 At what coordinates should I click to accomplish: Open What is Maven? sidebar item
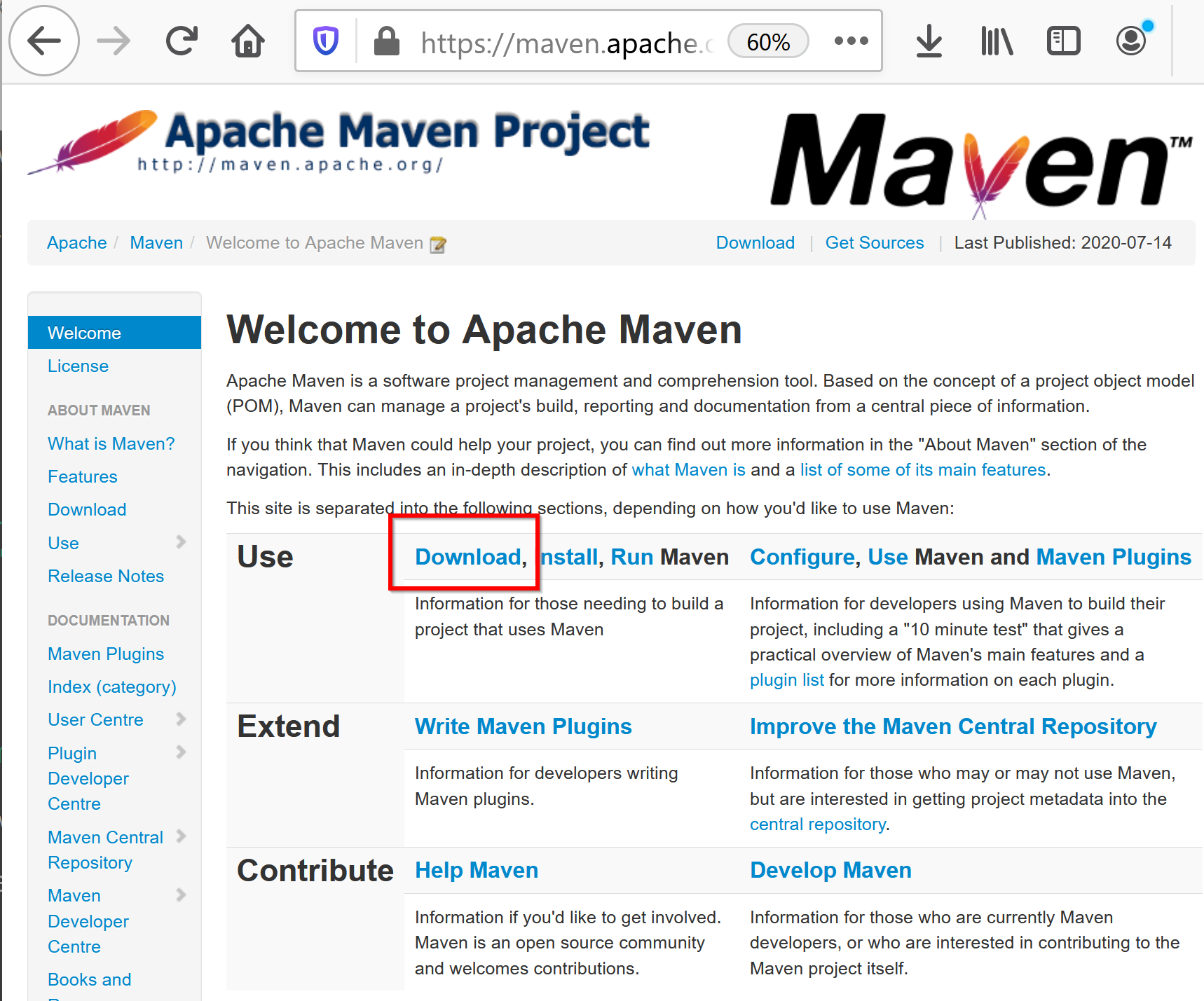pyautogui.click(x=111, y=443)
